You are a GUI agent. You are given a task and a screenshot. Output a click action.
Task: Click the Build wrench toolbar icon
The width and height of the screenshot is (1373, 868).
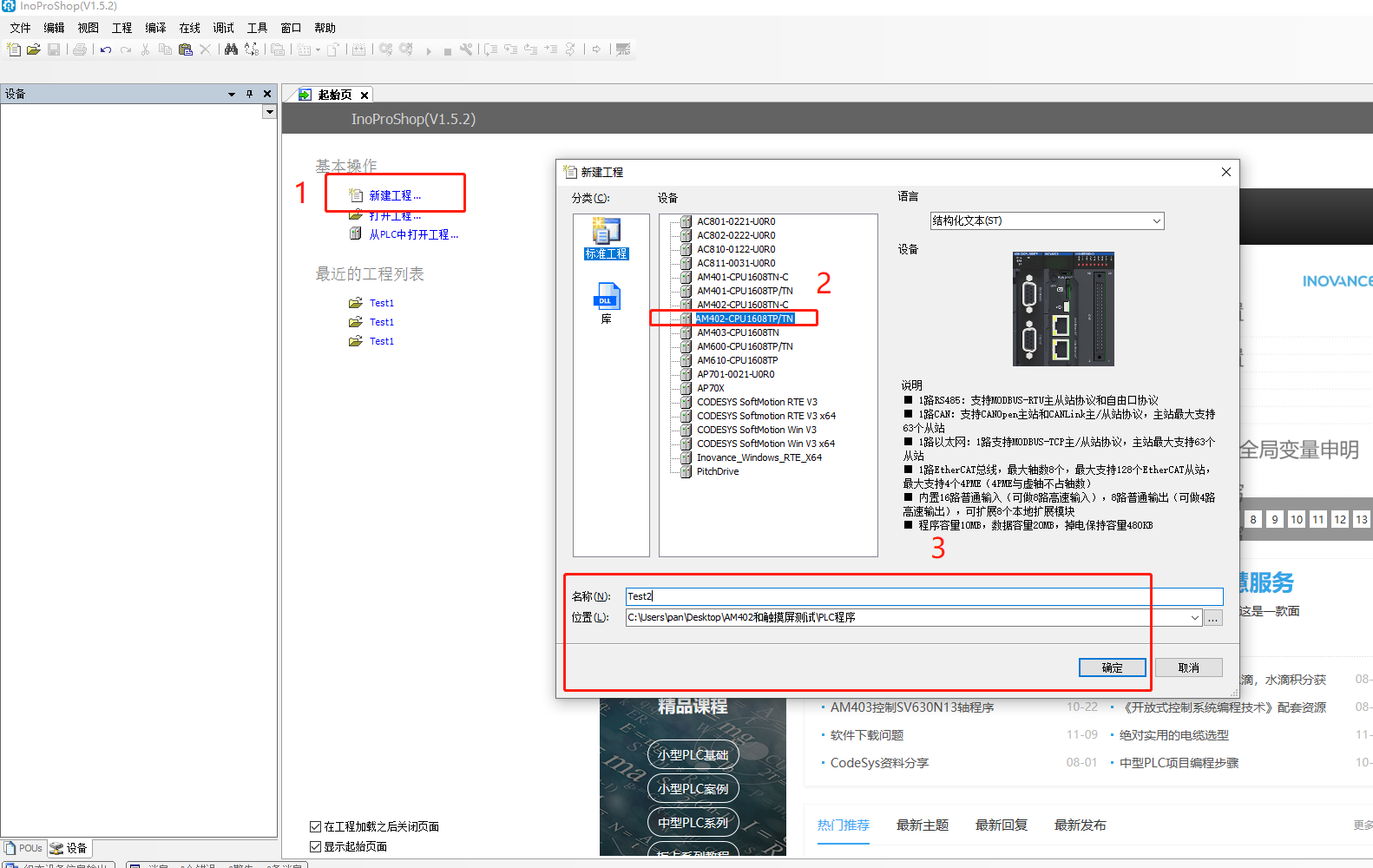(466, 49)
